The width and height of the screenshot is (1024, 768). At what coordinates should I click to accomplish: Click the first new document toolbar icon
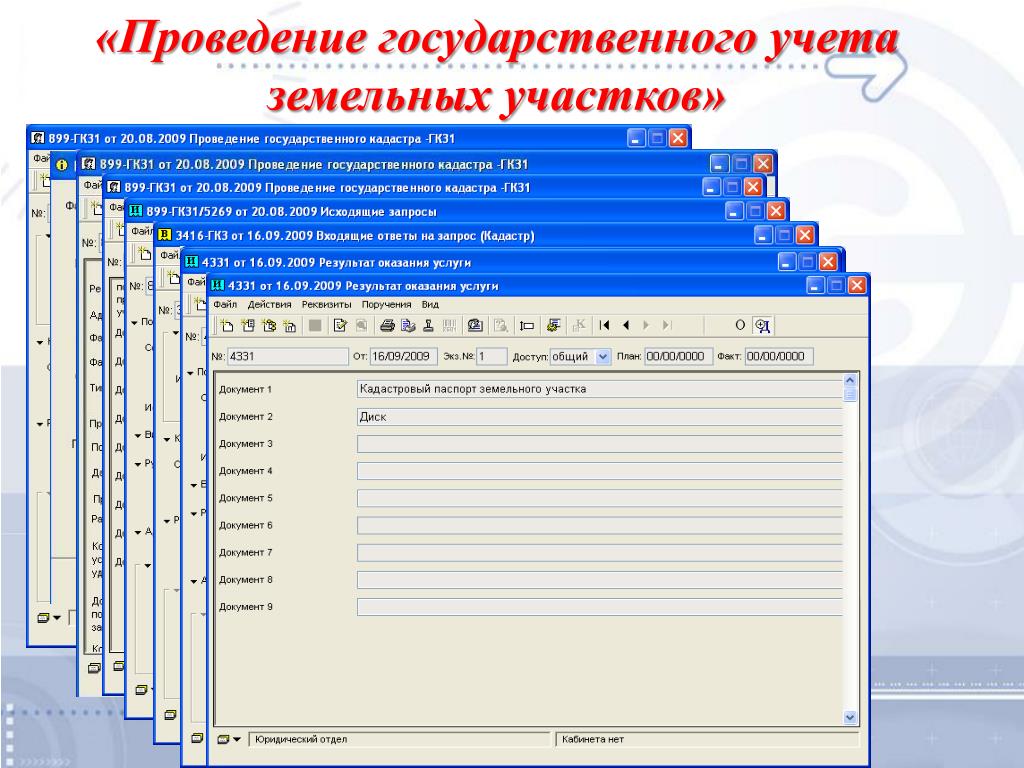227,325
